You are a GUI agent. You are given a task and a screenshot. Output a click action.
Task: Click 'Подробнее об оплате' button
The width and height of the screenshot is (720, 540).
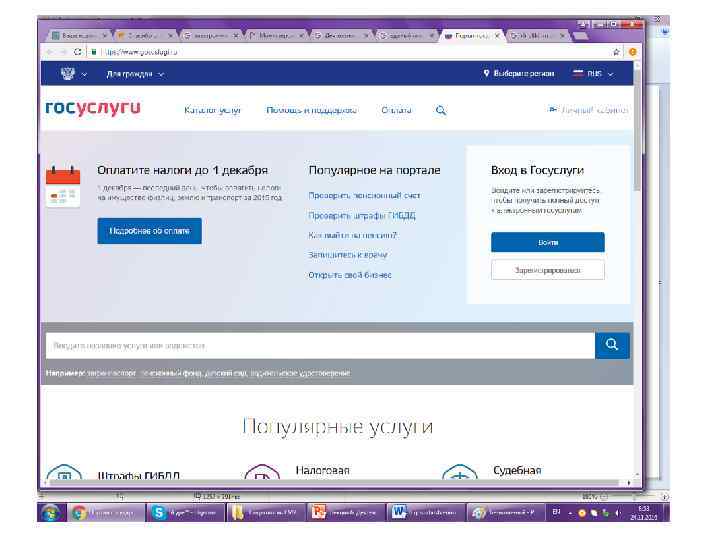(149, 231)
